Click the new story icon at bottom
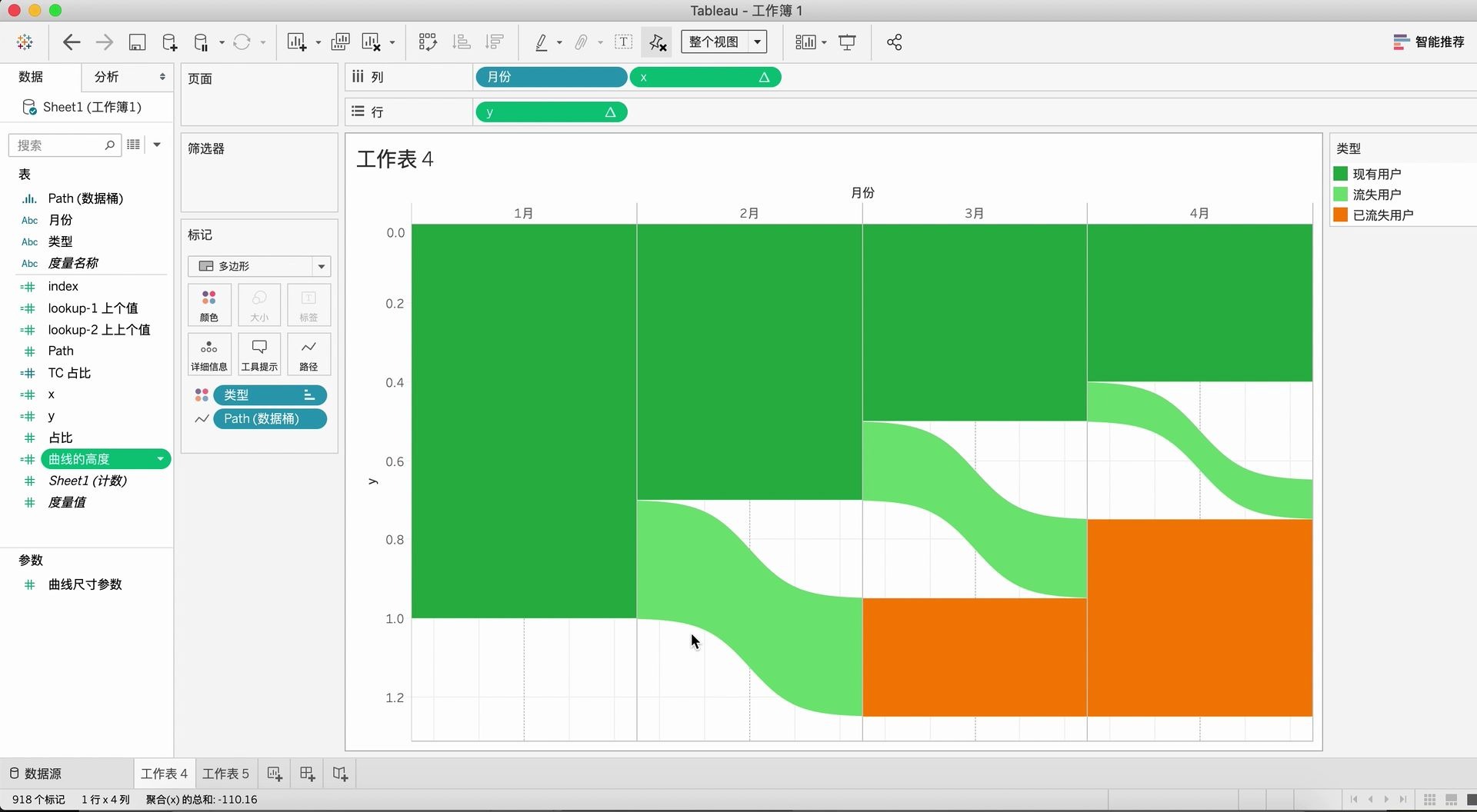The image size is (1477, 812). (x=341, y=774)
